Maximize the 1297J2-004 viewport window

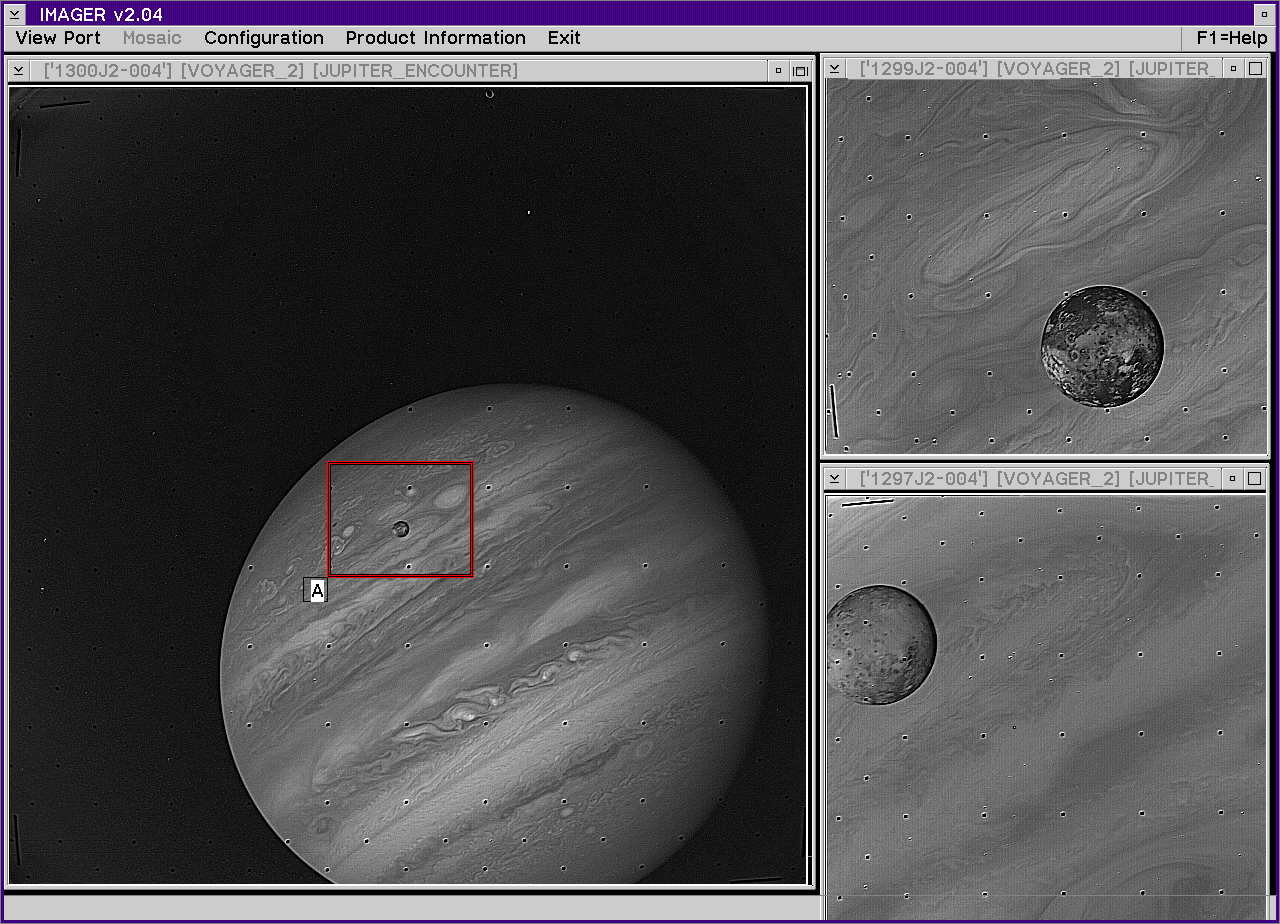click(x=1255, y=479)
